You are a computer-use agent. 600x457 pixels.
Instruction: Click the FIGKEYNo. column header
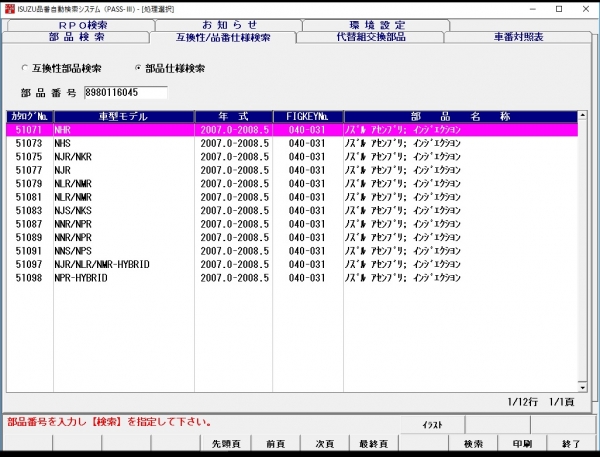click(x=308, y=116)
